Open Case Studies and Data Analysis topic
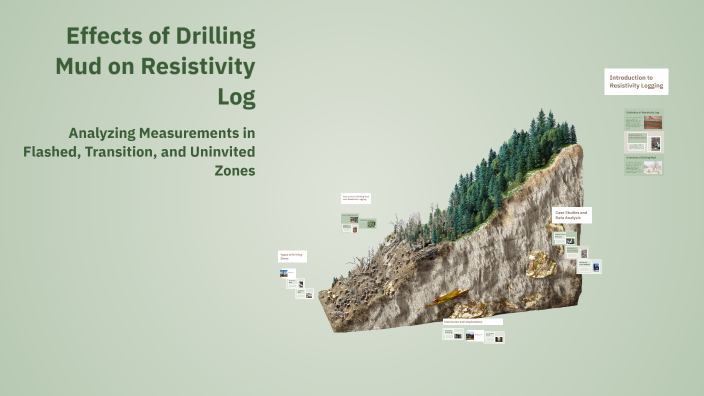Screen dimensions: 704x396 click(x=572, y=215)
